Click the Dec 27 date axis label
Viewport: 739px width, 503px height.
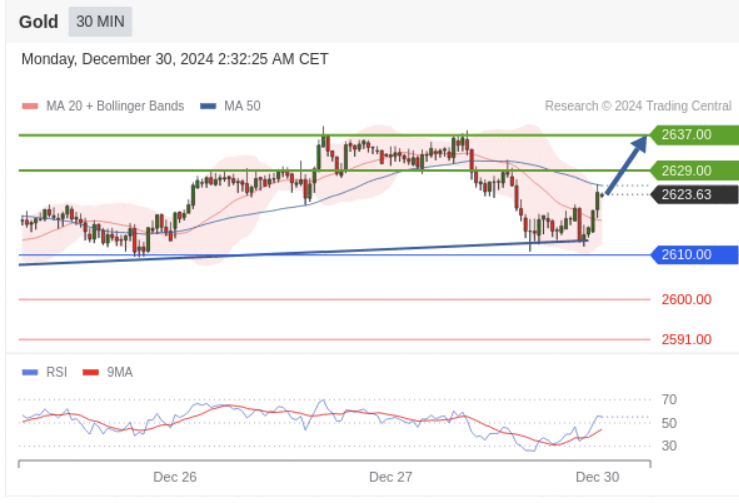[x=391, y=477]
